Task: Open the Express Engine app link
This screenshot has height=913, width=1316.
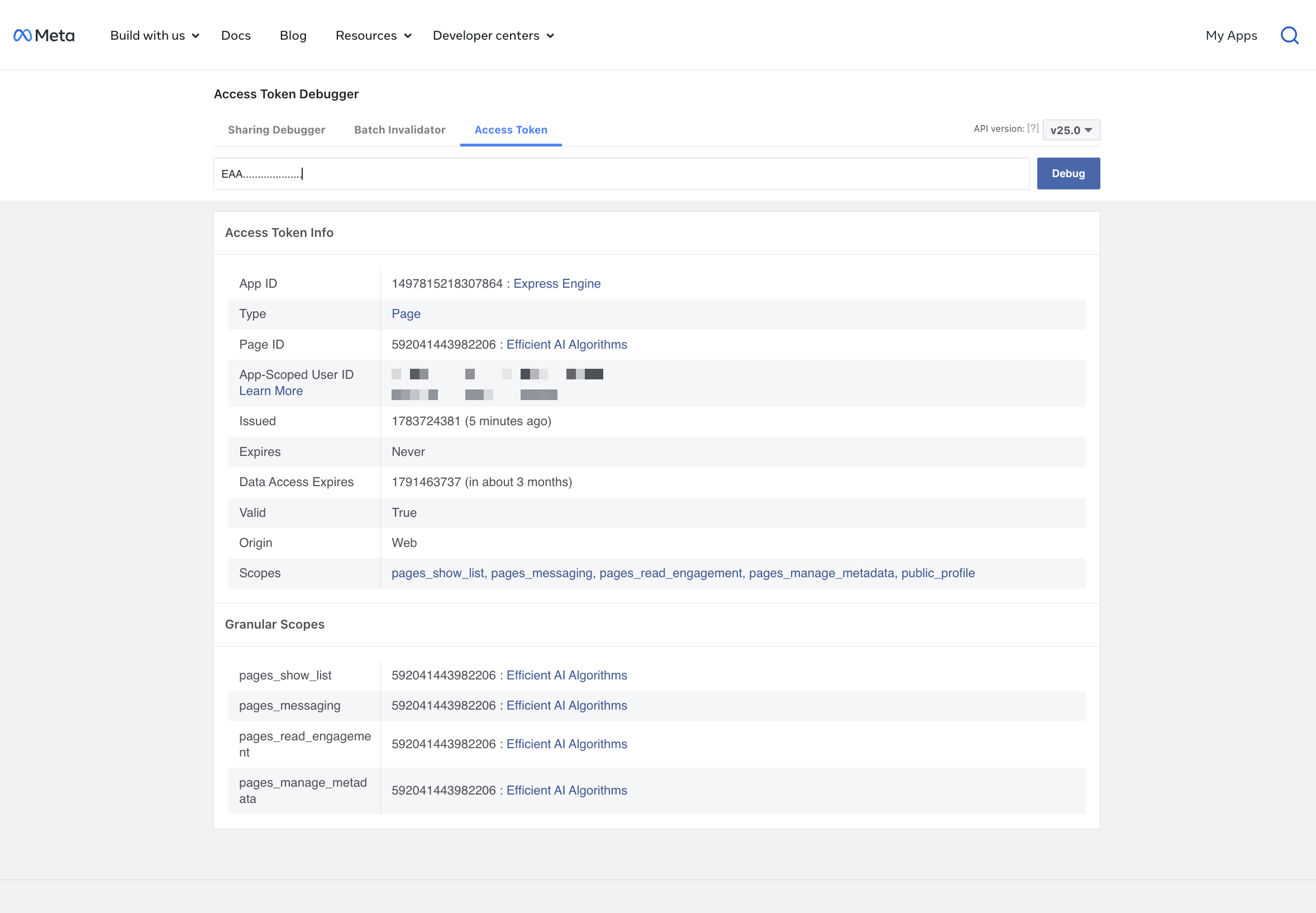Action: pyautogui.click(x=556, y=284)
